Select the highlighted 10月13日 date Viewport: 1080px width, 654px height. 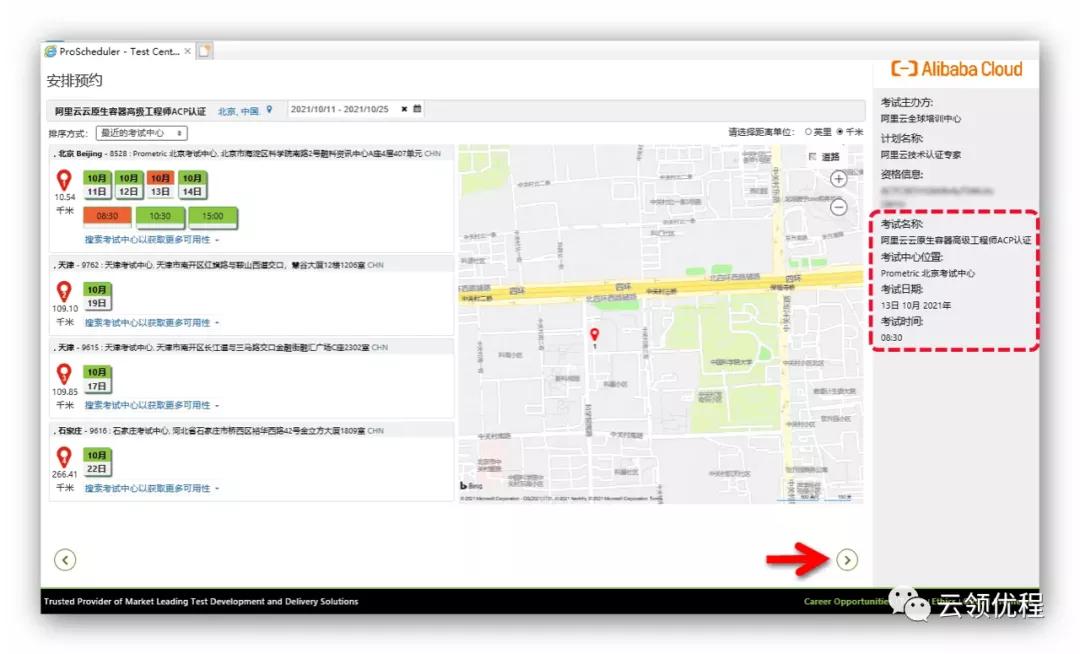point(160,184)
